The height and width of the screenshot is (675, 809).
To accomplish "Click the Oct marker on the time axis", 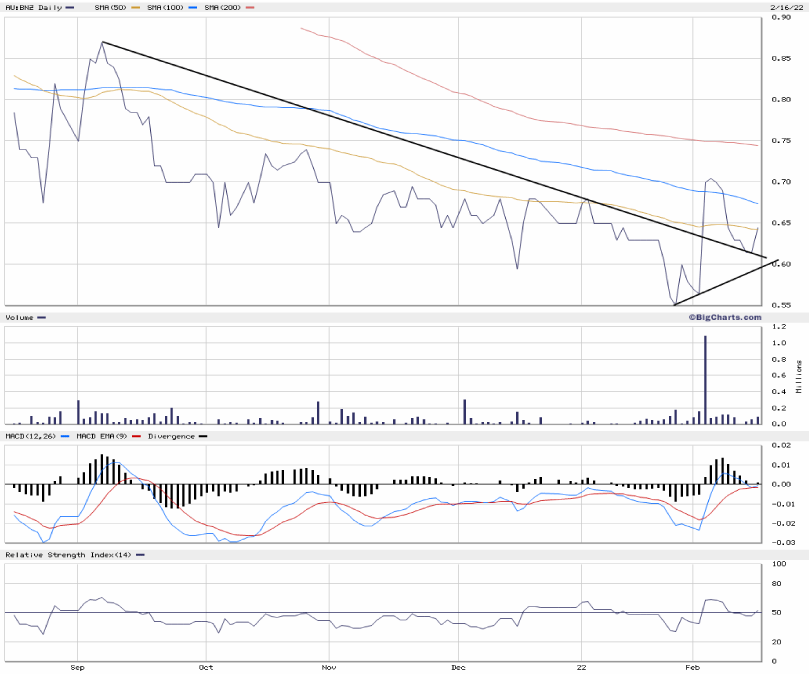I will [205, 665].
